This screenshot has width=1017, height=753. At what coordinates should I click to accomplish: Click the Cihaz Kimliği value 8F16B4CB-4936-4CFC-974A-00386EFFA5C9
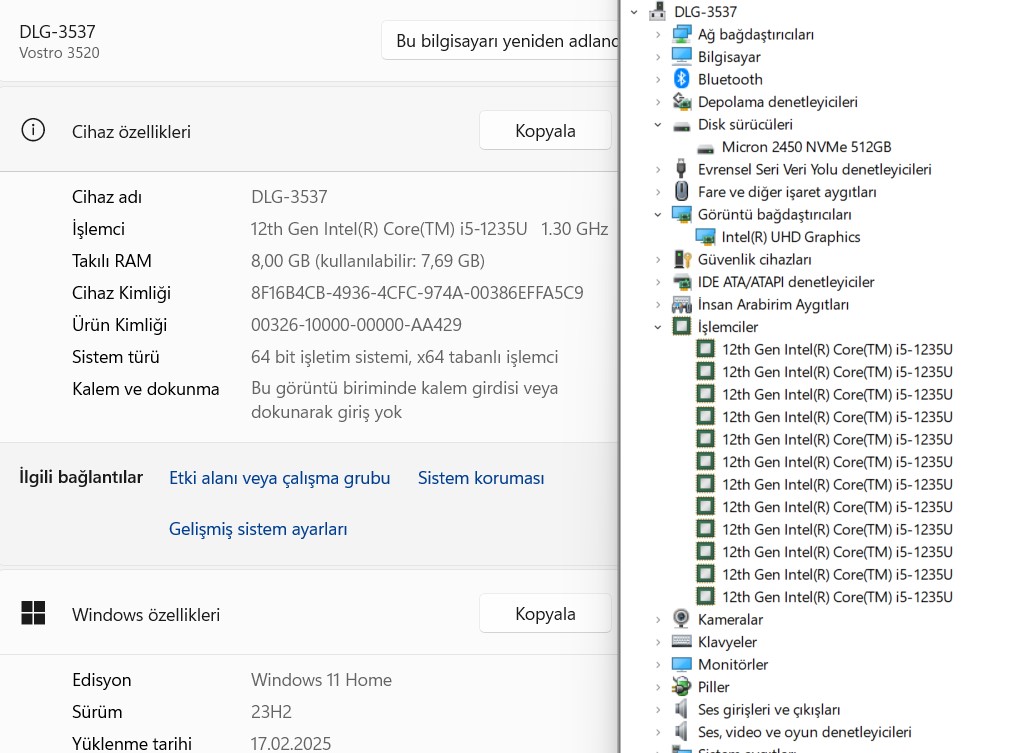coord(417,293)
